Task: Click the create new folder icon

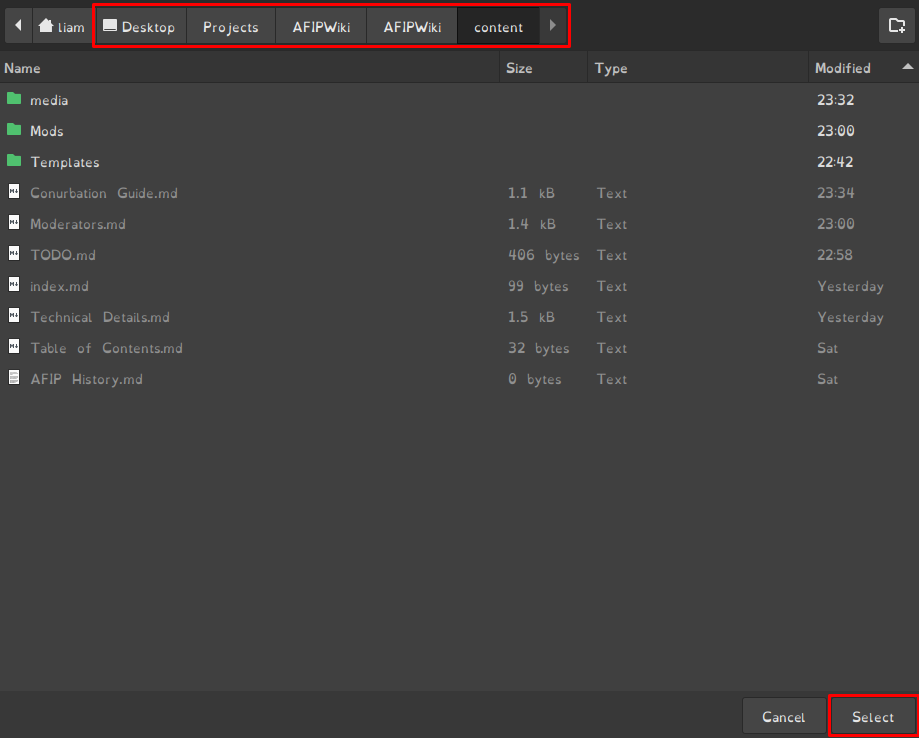Action: coord(897,26)
